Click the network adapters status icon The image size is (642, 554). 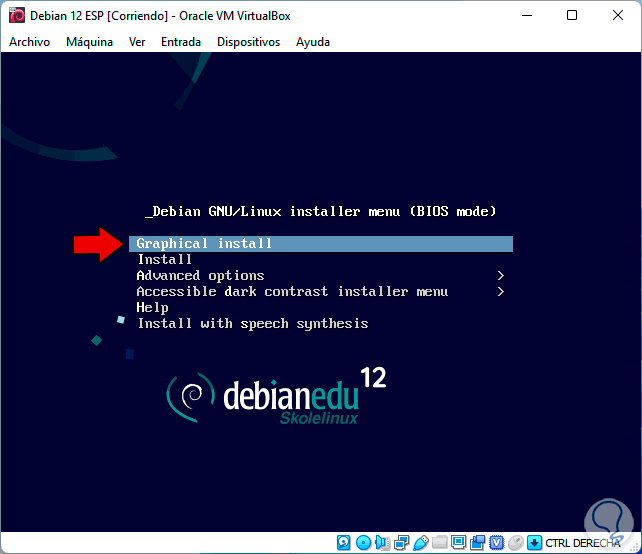tap(401, 543)
